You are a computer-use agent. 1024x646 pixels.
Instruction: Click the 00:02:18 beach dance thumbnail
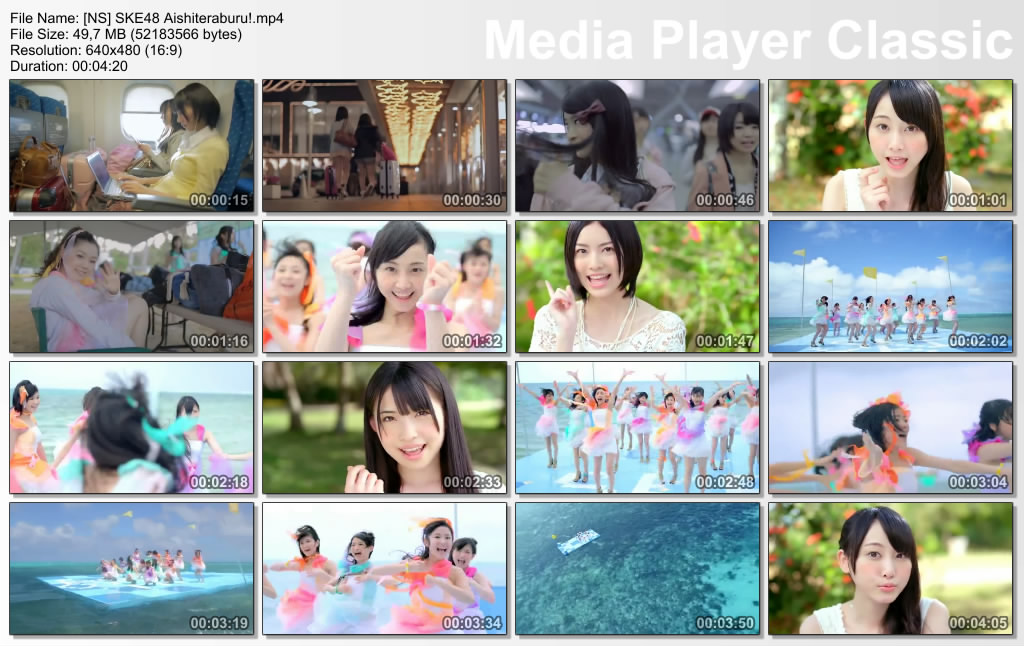coord(132,428)
